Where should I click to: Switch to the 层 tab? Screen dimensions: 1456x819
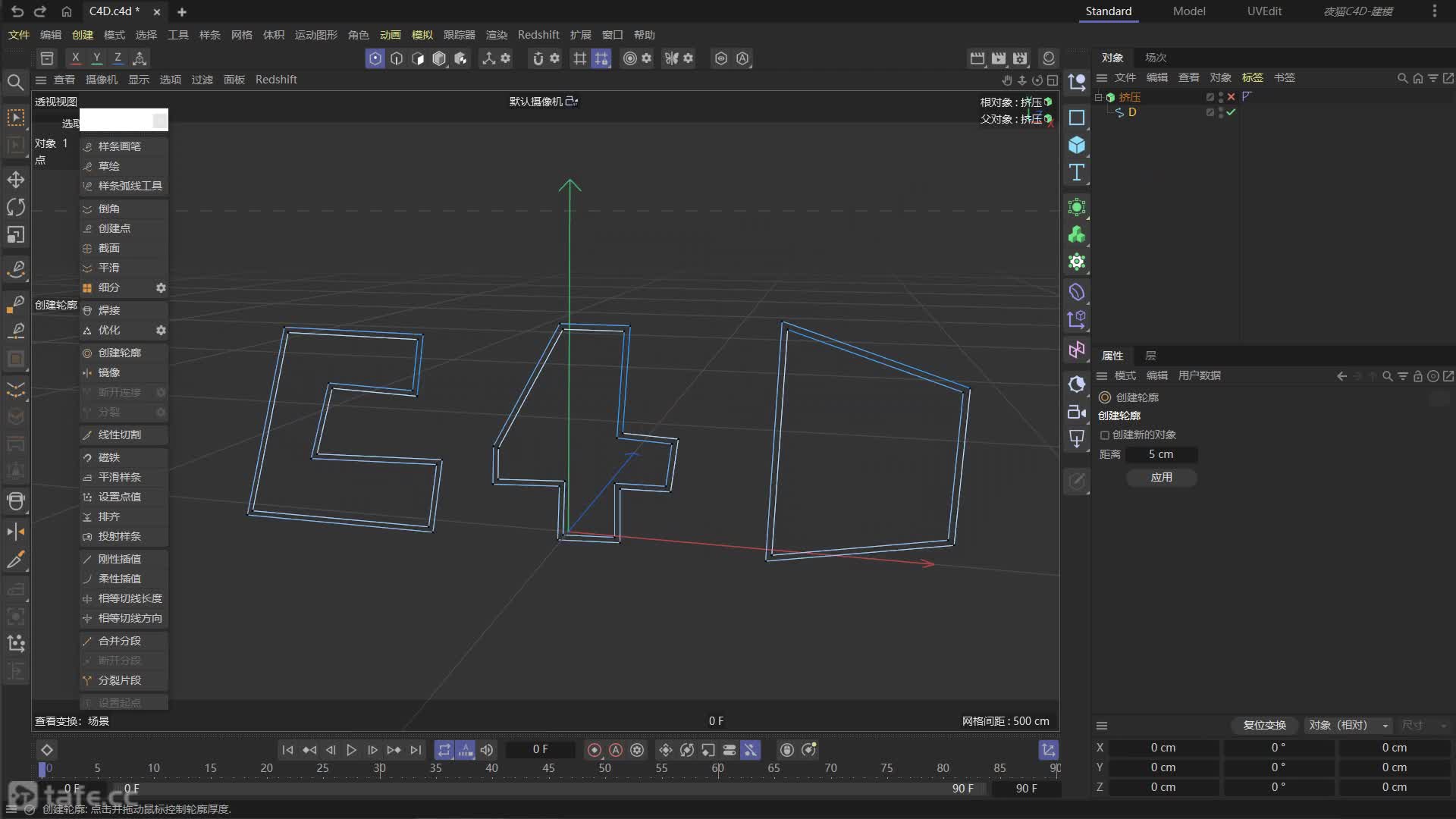1150,356
